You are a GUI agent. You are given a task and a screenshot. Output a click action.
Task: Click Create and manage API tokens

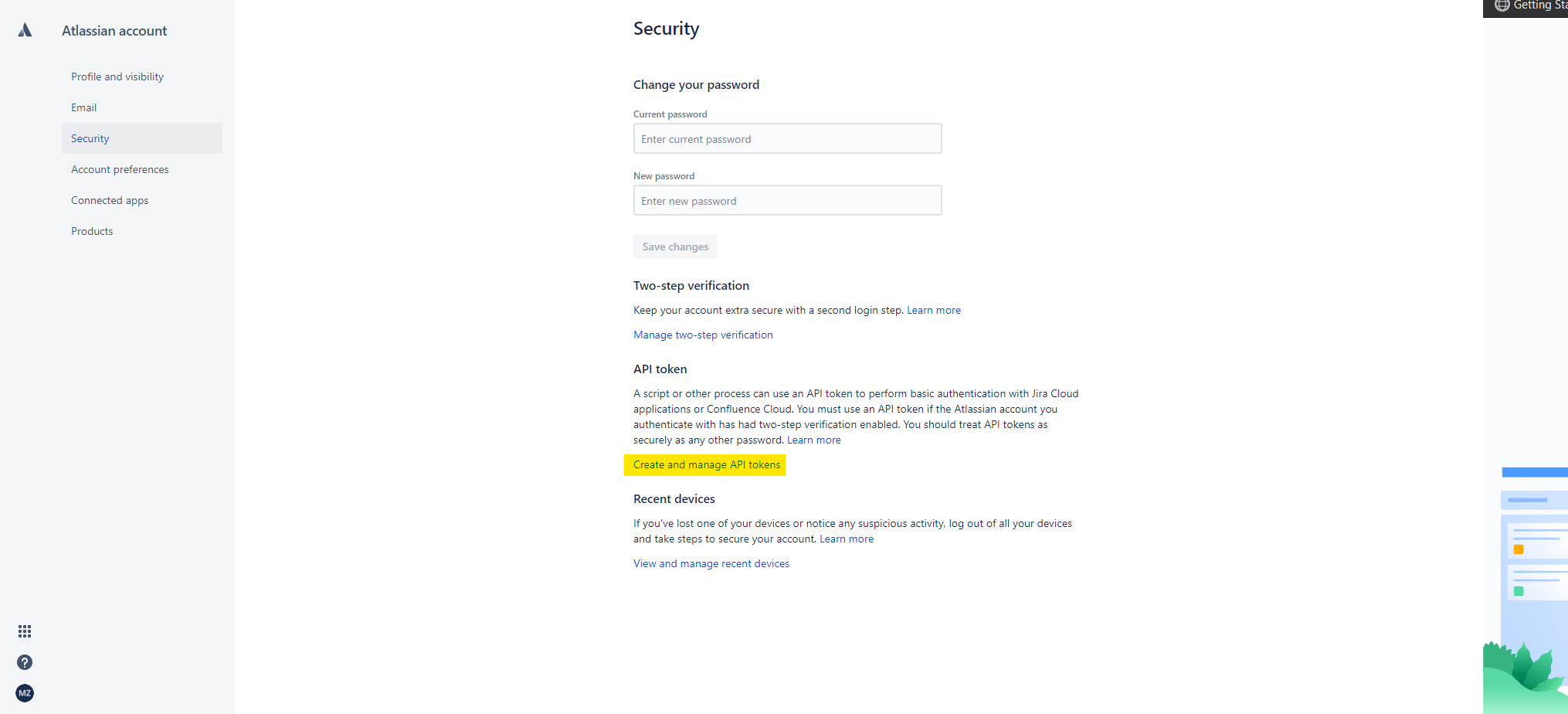click(x=705, y=464)
